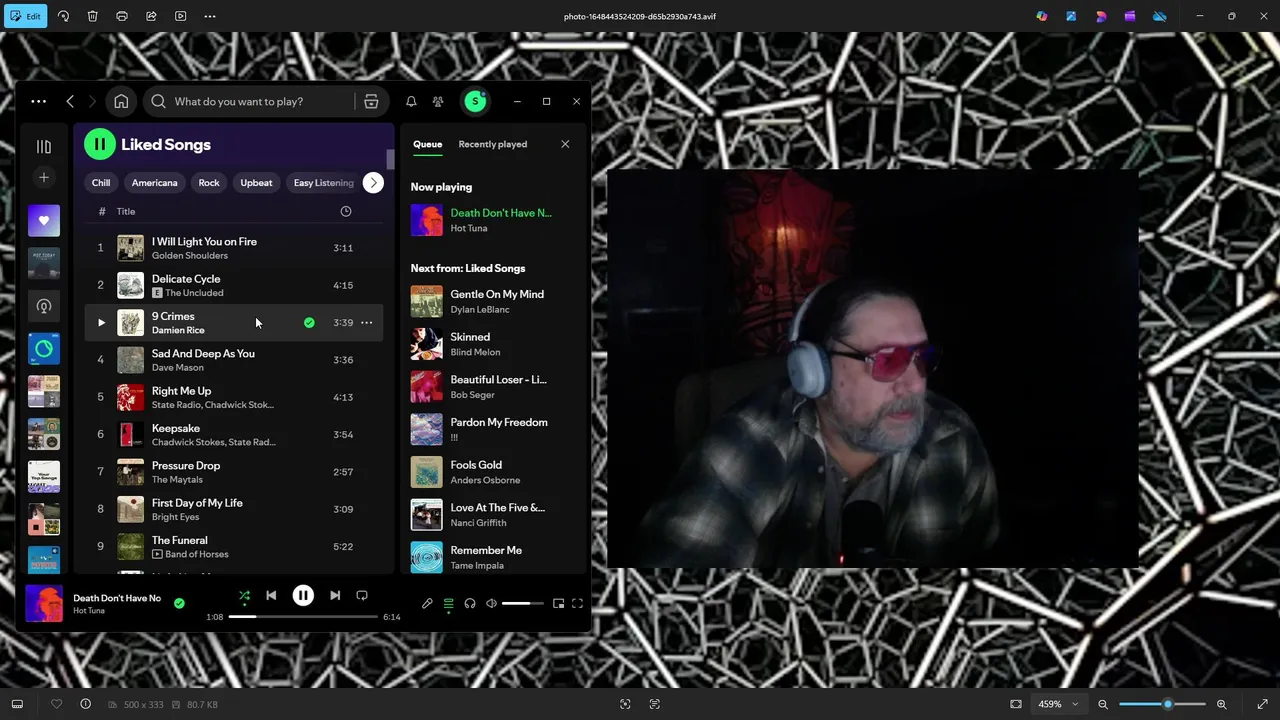Click the Edit button in Photos toolbar

coord(26,16)
